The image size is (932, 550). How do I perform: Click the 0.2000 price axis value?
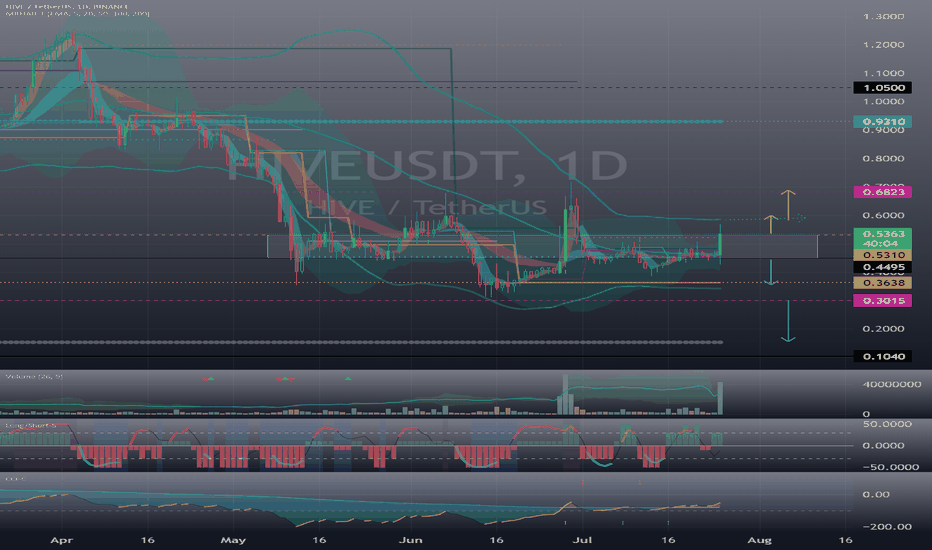point(883,328)
